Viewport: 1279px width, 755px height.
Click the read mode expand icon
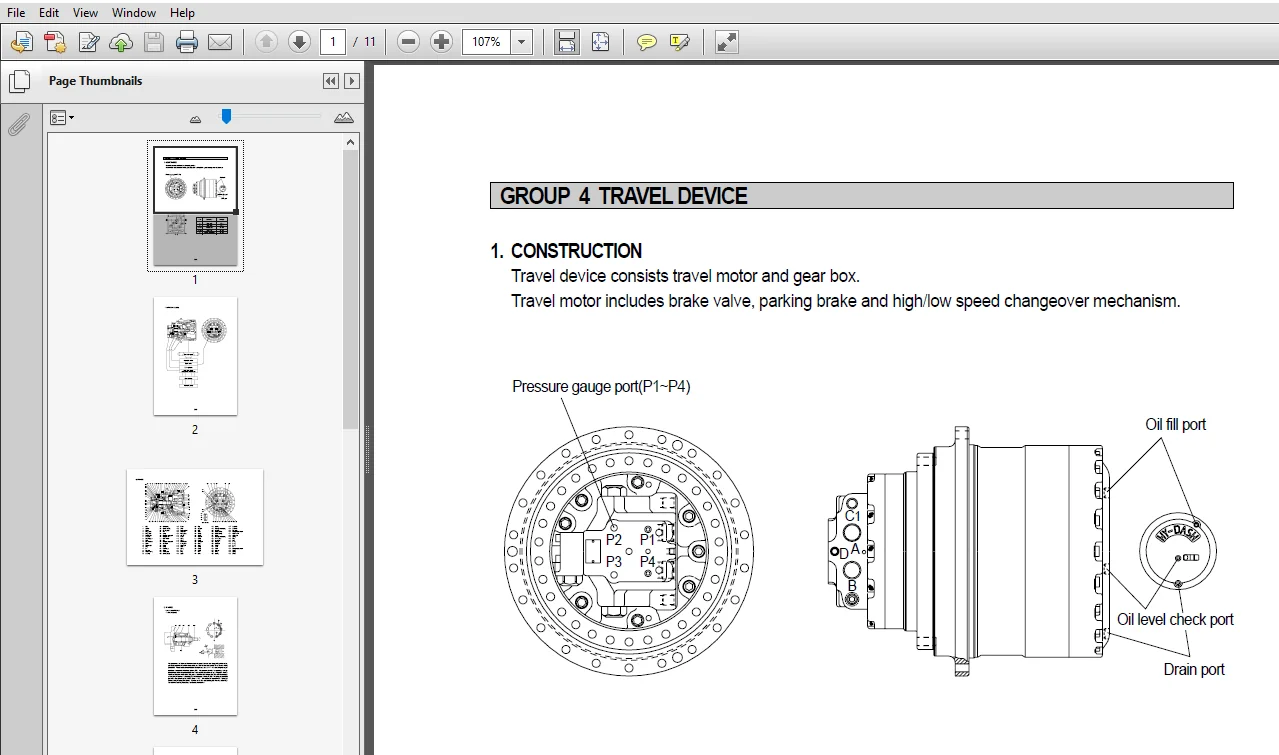tap(727, 42)
